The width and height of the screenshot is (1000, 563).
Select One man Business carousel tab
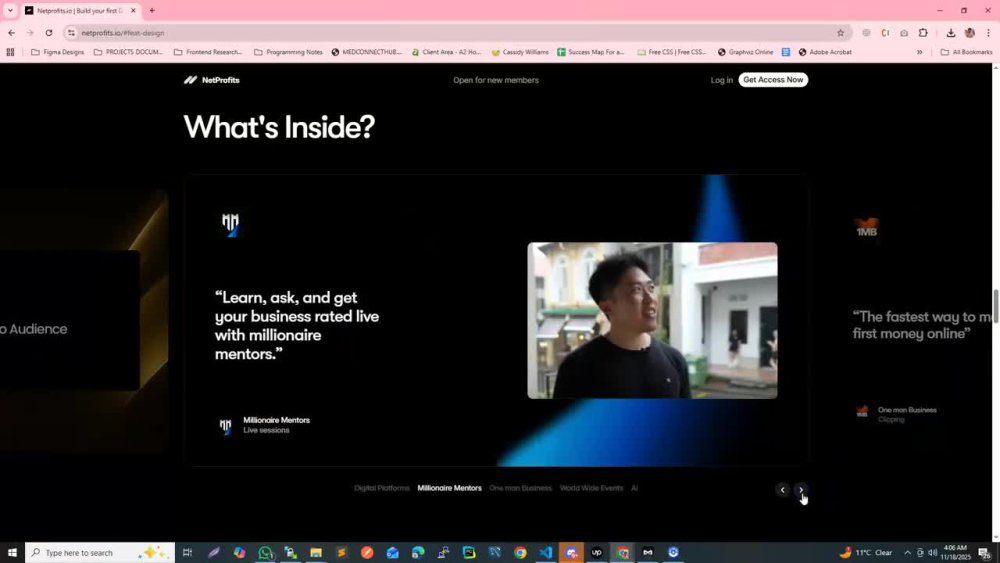click(520, 488)
